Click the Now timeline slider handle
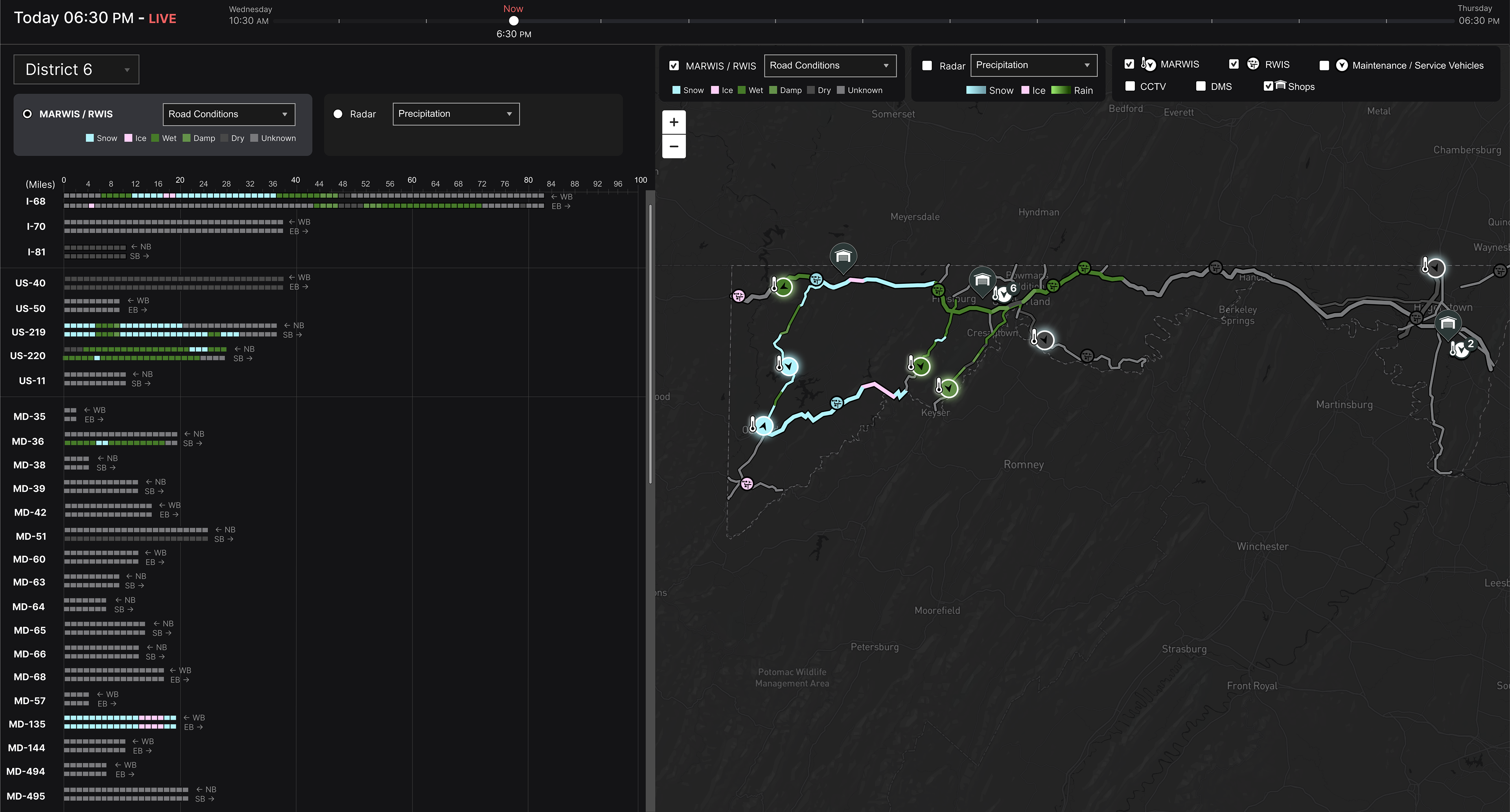Image resolution: width=1510 pixels, height=812 pixels. pyautogui.click(x=514, y=21)
